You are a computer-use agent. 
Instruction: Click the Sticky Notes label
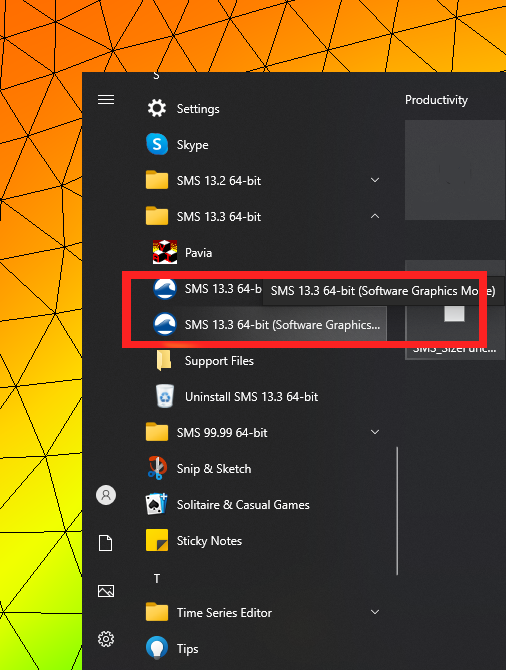click(x=209, y=541)
